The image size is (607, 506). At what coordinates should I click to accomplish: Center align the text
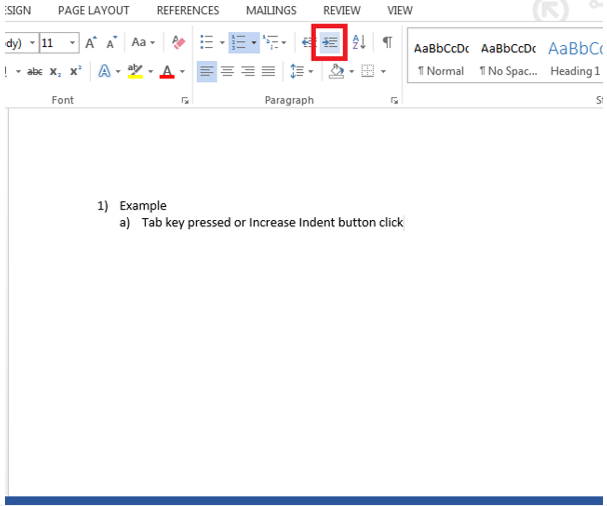(x=227, y=71)
